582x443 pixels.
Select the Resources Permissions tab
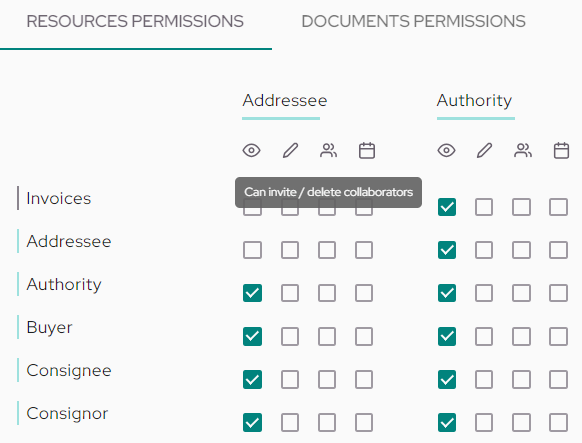135,22
